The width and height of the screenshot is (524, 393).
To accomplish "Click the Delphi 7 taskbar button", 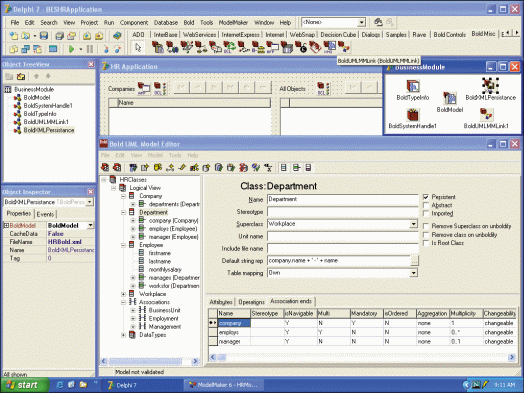I will tap(142, 385).
